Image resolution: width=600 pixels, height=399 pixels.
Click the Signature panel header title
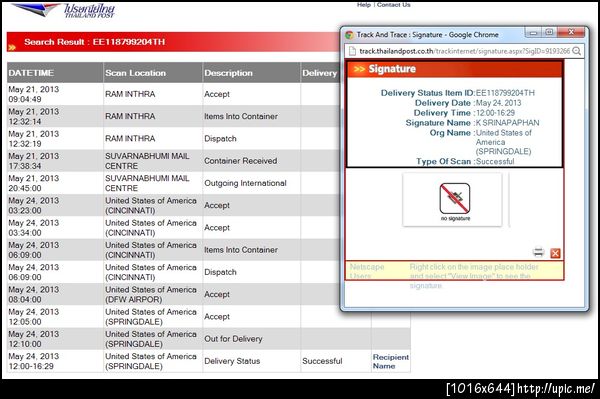pyautogui.click(x=392, y=69)
